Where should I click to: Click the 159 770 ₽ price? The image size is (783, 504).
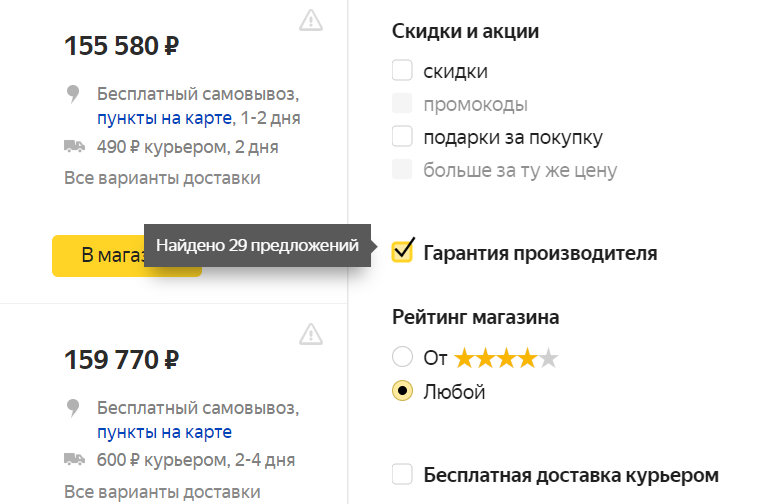(x=121, y=359)
